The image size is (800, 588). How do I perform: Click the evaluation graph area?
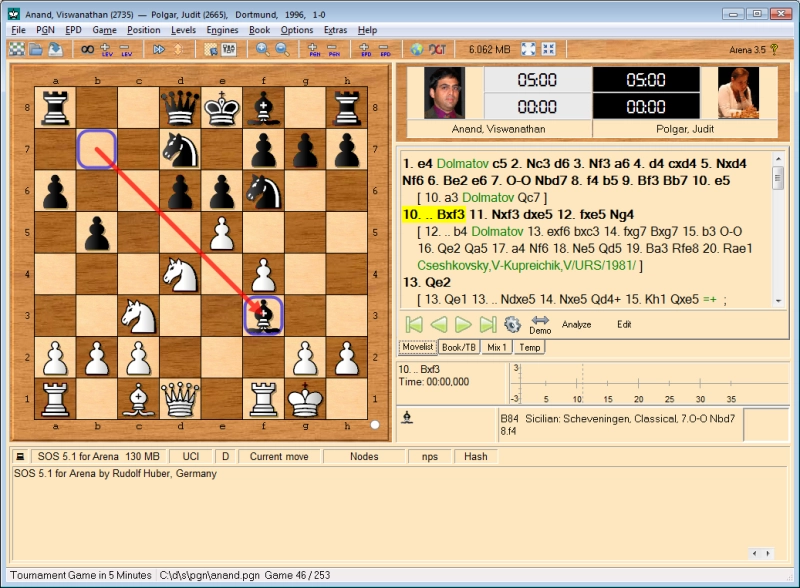(x=648, y=383)
